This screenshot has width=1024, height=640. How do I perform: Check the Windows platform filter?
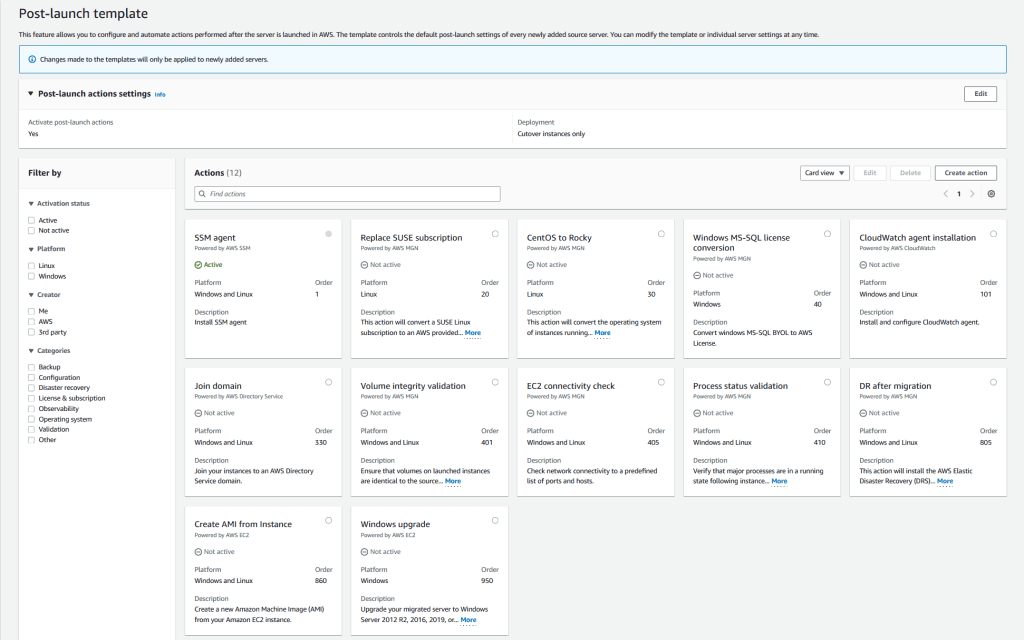pyautogui.click(x=33, y=276)
